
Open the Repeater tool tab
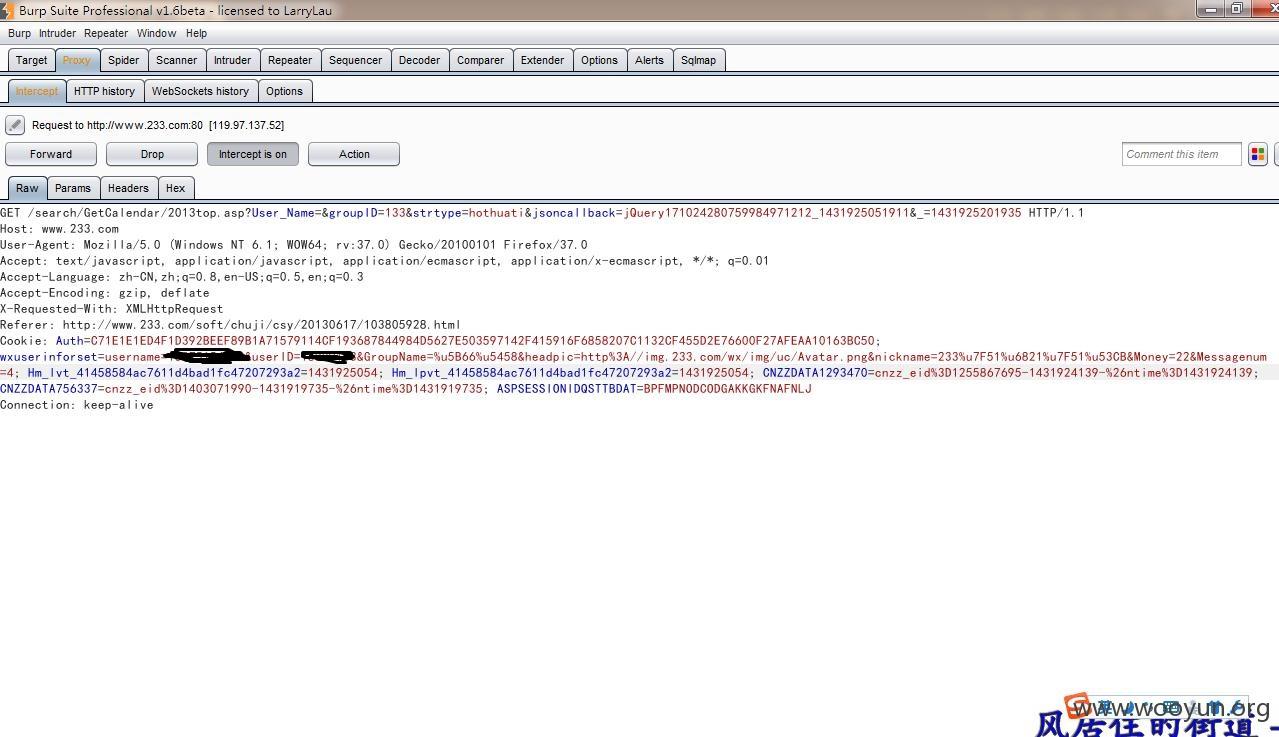click(x=290, y=60)
